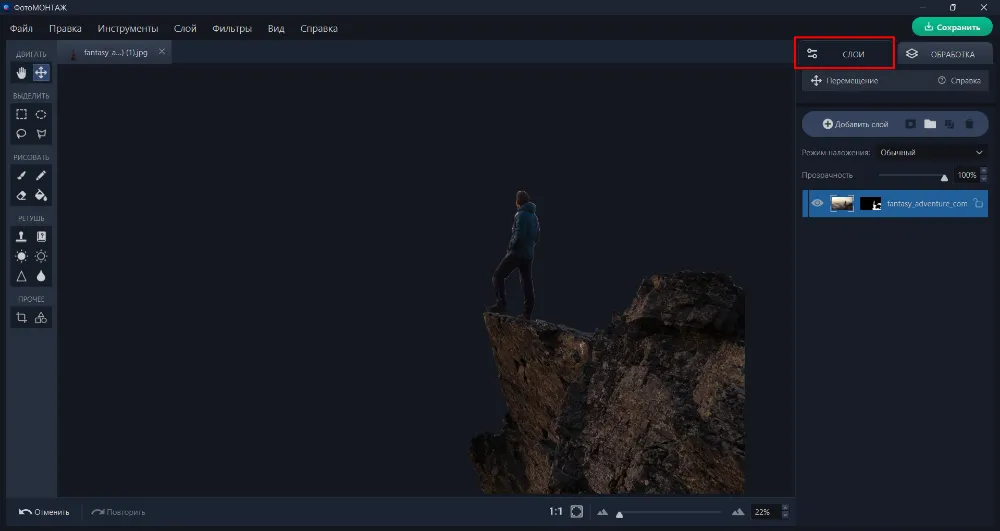1000x531 pixels.
Task: Toggle the fit-to-screen zoom icon
Action: pyautogui.click(x=577, y=512)
